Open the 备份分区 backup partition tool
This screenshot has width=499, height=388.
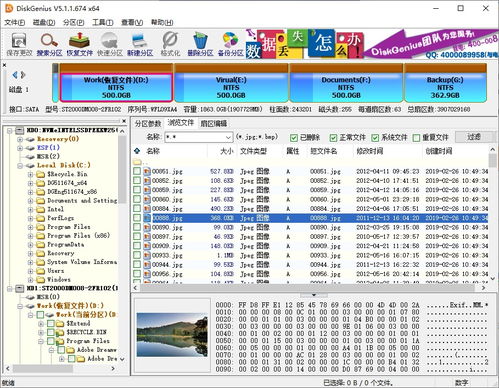(x=230, y=44)
